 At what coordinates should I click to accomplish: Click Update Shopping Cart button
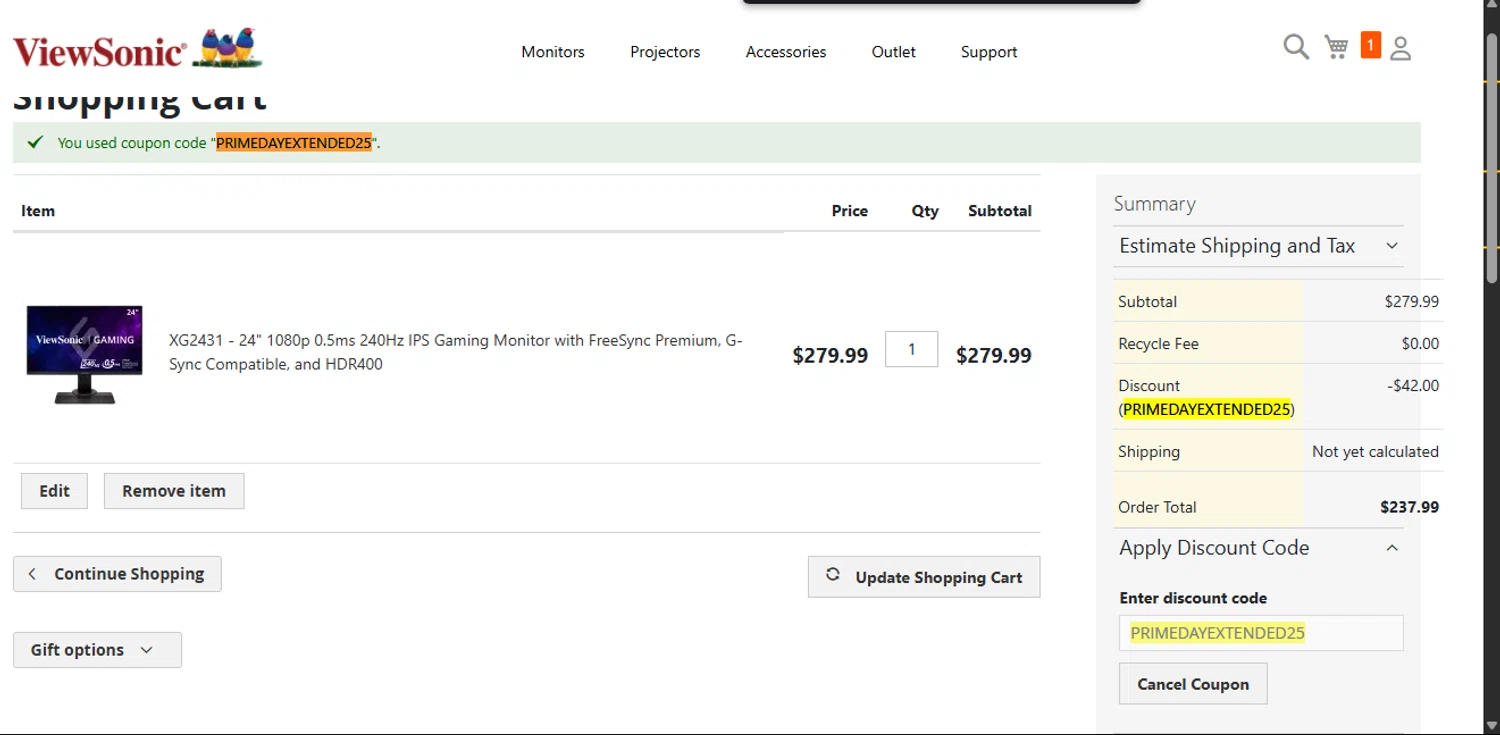pos(924,577)
